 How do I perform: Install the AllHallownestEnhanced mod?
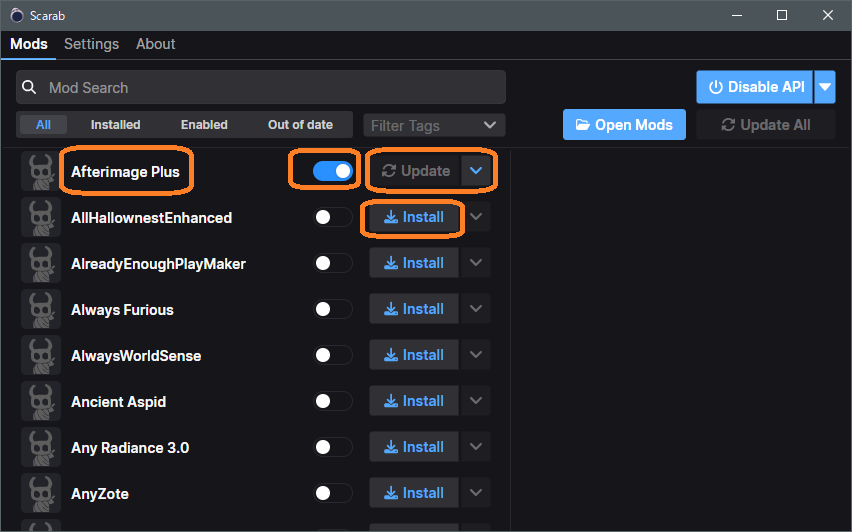(414, 217)
